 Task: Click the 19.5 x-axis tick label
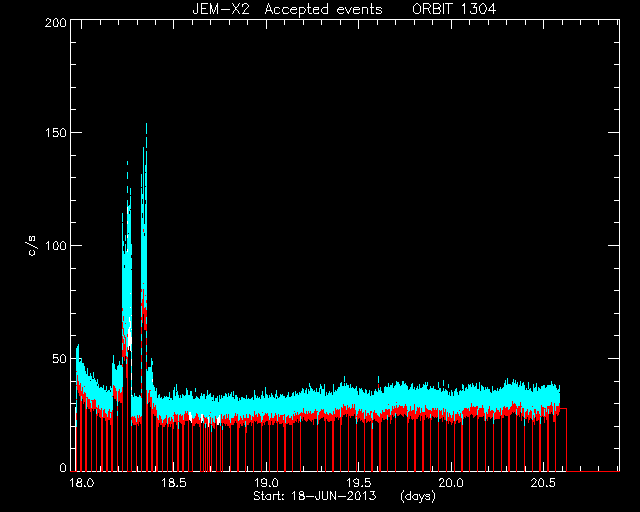tap(358, 483)
